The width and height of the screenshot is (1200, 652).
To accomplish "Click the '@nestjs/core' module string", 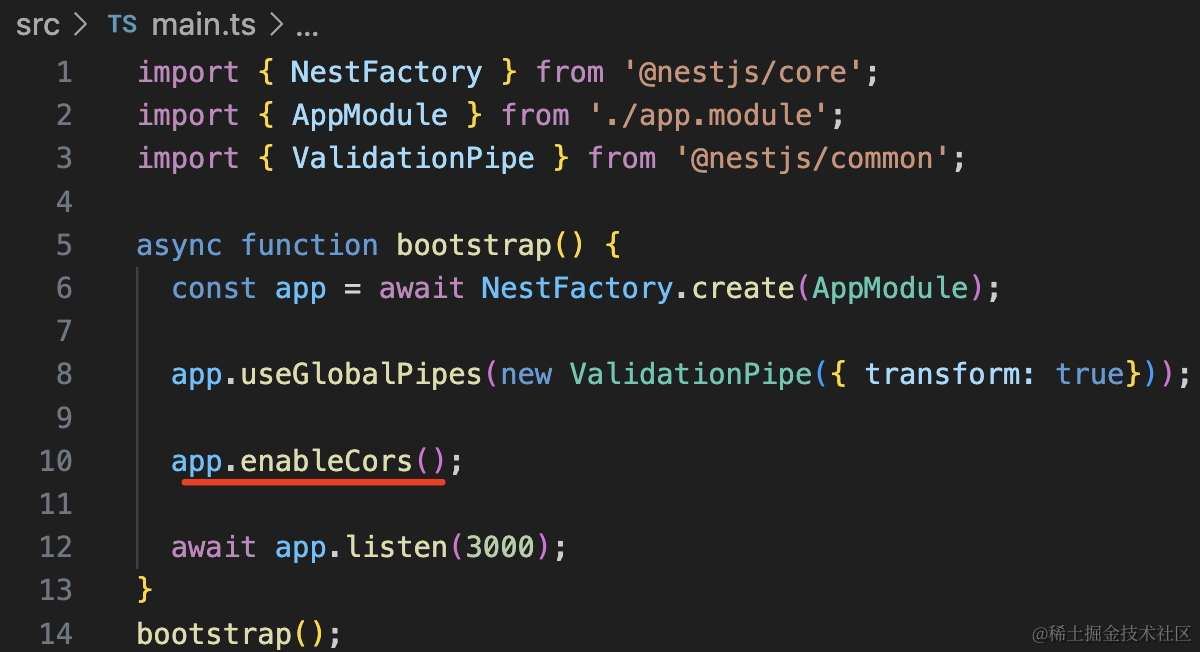I will click(741, 72).
